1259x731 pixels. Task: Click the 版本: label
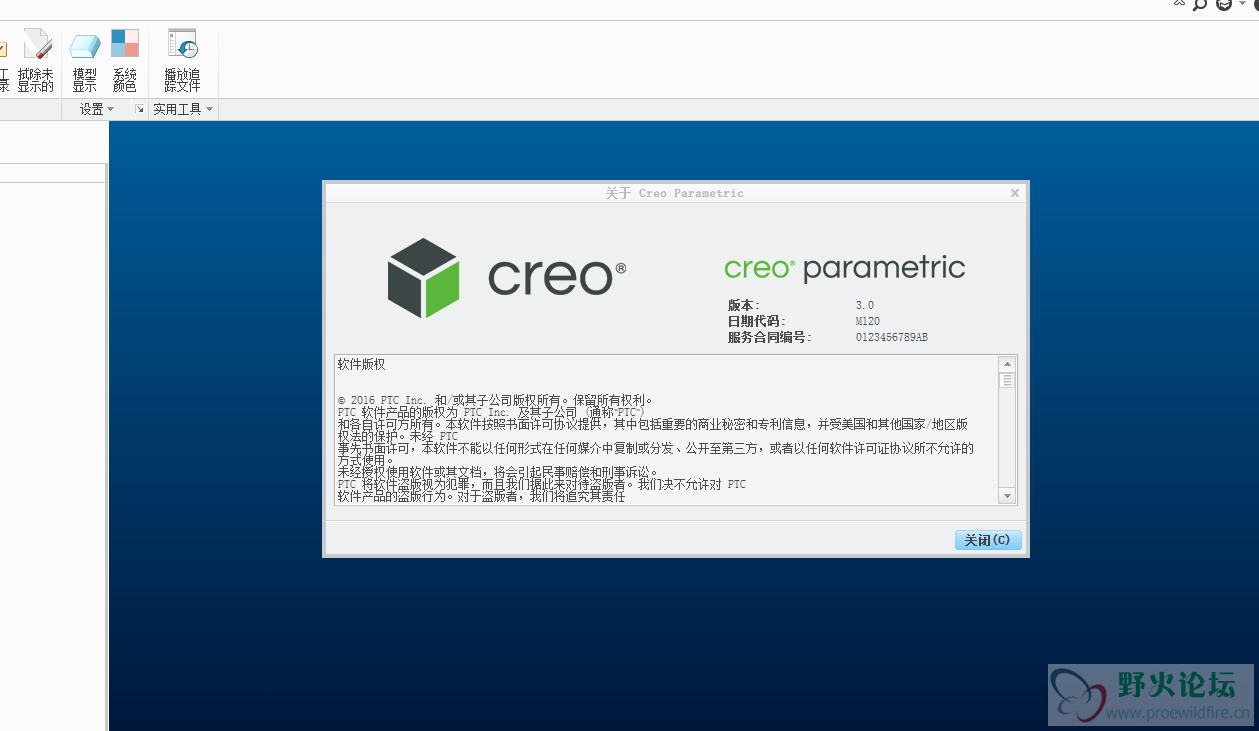[744, 305]
